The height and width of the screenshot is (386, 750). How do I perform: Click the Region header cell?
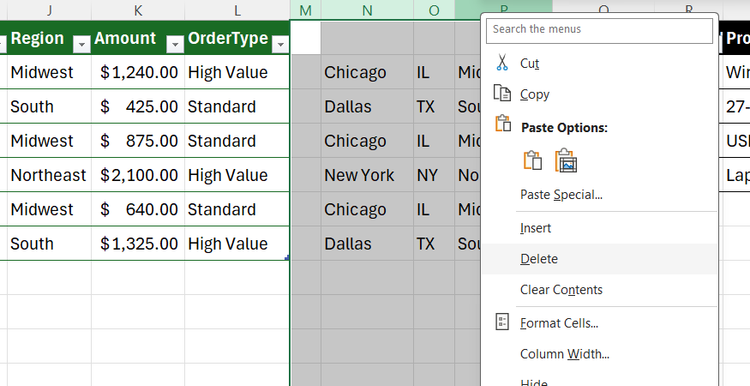[49, 38]
